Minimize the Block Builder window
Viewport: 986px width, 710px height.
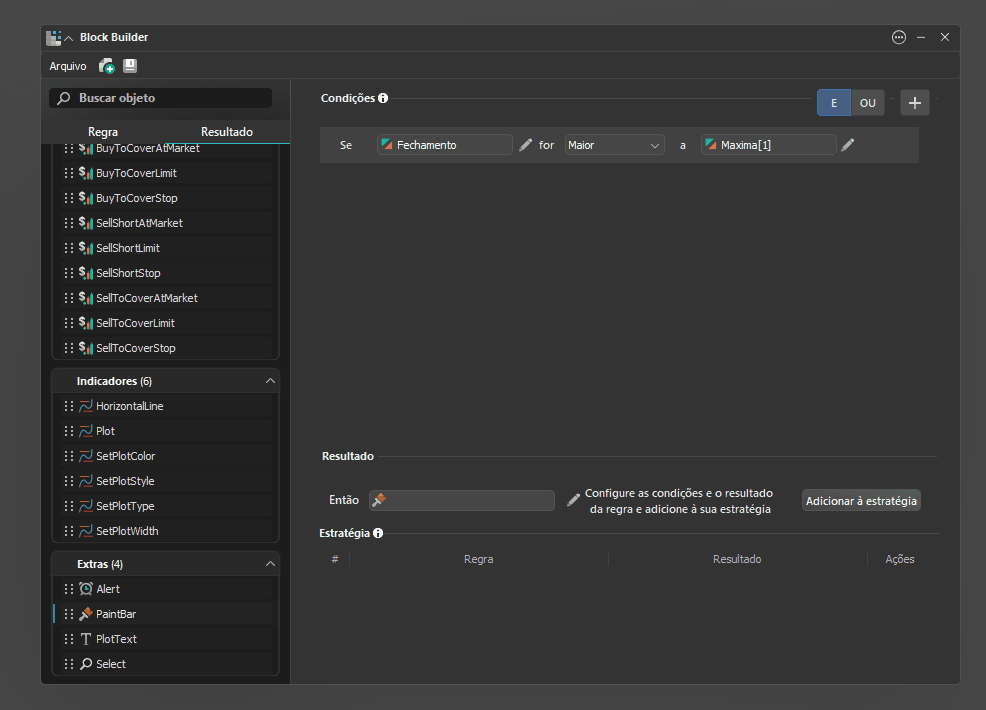[921, 38]
